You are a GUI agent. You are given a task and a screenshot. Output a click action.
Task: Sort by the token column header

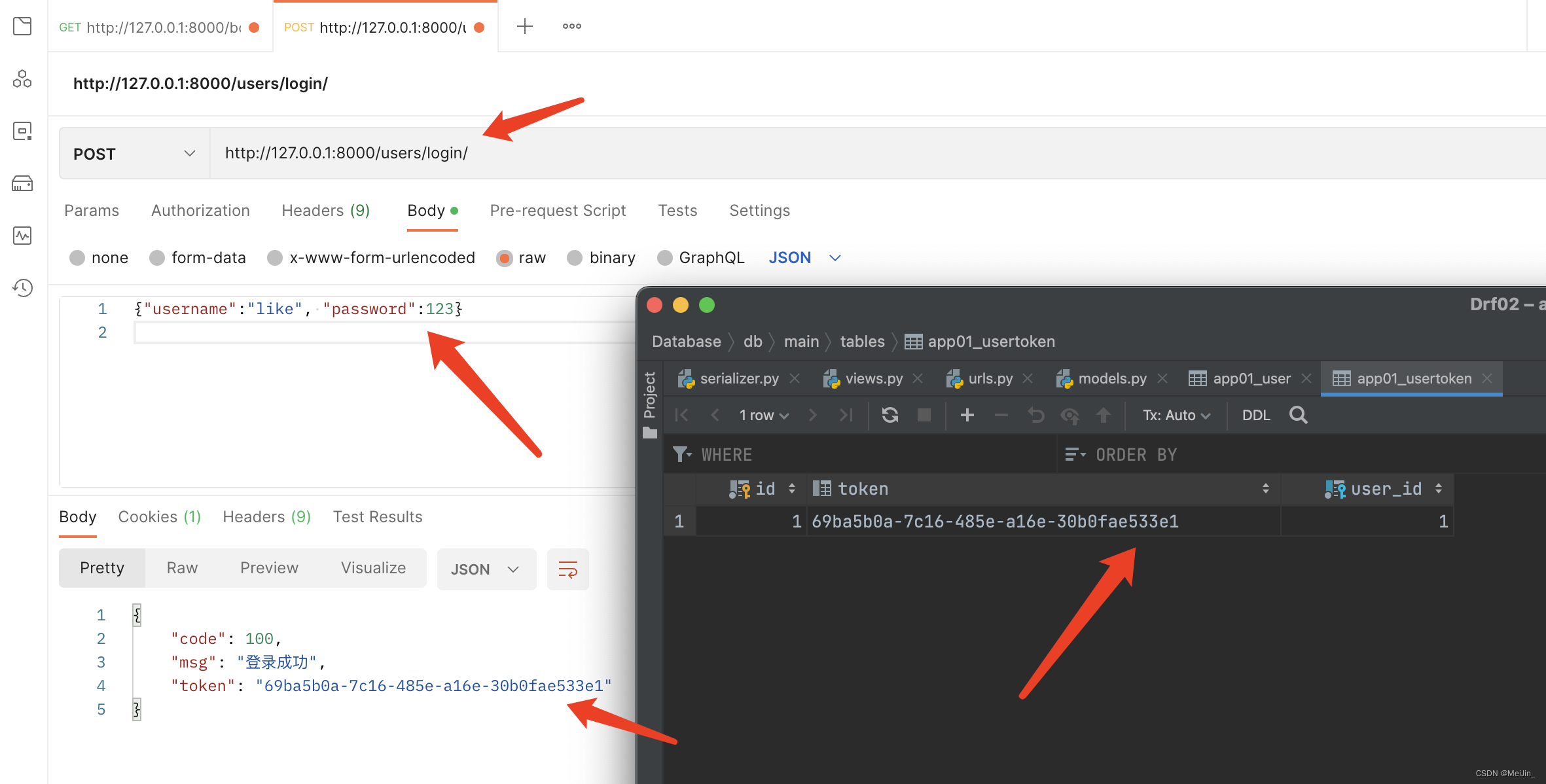[x=863, y=489]
